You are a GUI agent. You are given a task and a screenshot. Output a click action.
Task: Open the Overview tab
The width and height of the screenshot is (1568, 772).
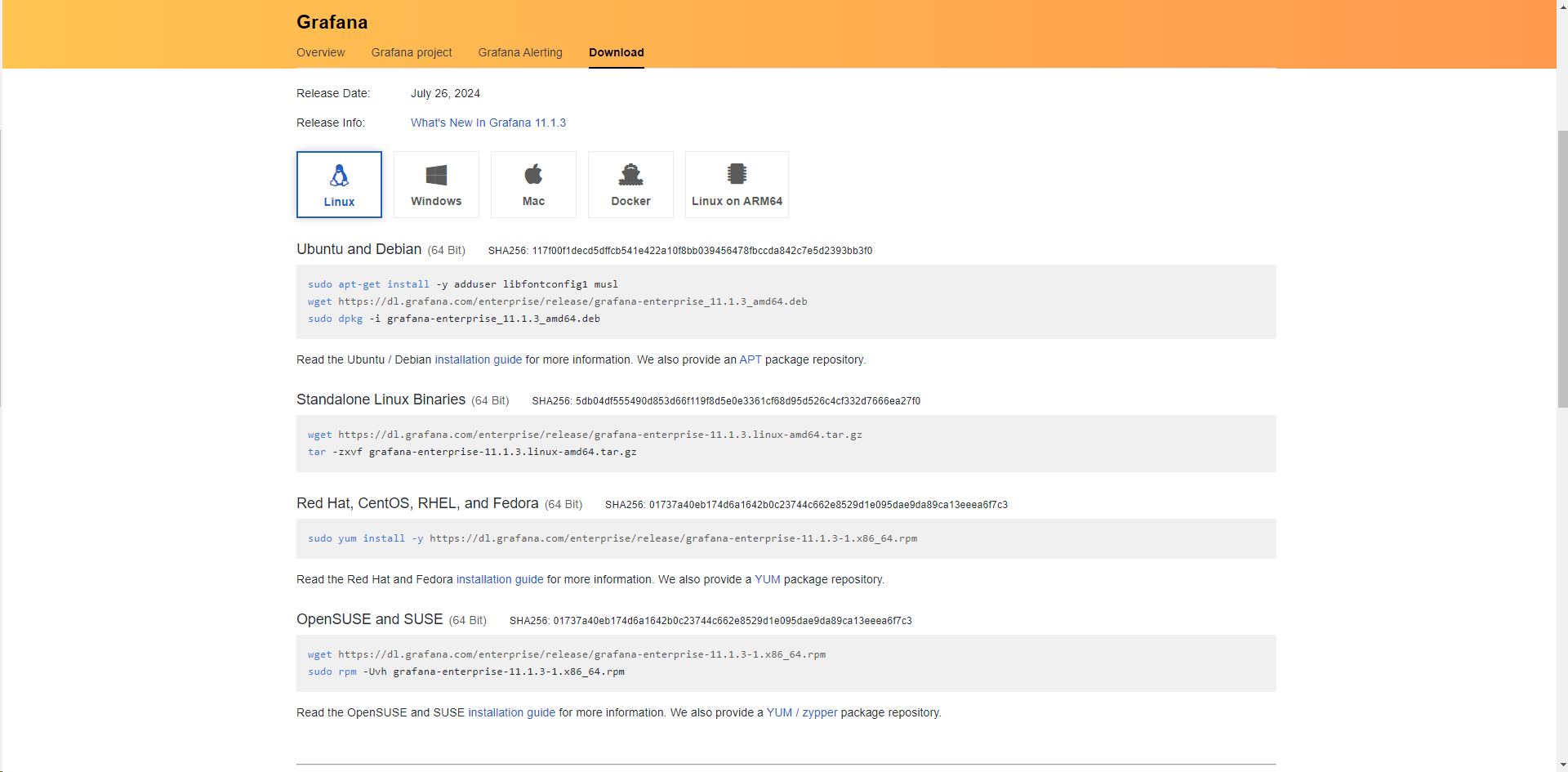[x=321, y=52]
